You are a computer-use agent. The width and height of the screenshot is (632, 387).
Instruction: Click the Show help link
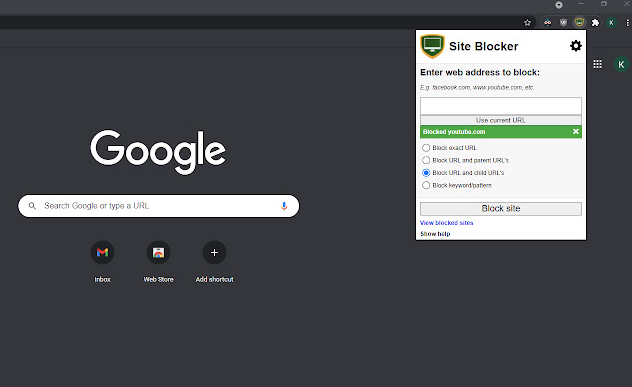pyautogui.click(x=435, y=234)
